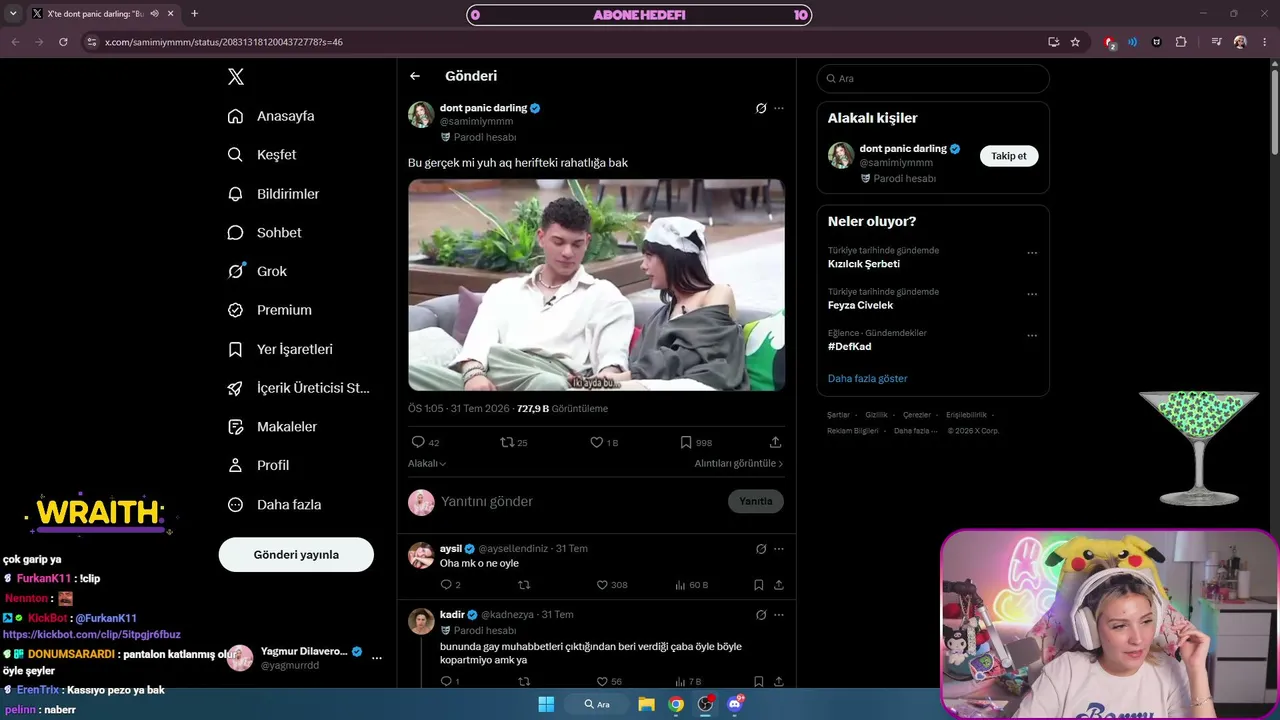Open the browser Extensions puzzle icon
Image resolution: width=1280 pixels, height=720 pixels.
(x=1181, y=42)
